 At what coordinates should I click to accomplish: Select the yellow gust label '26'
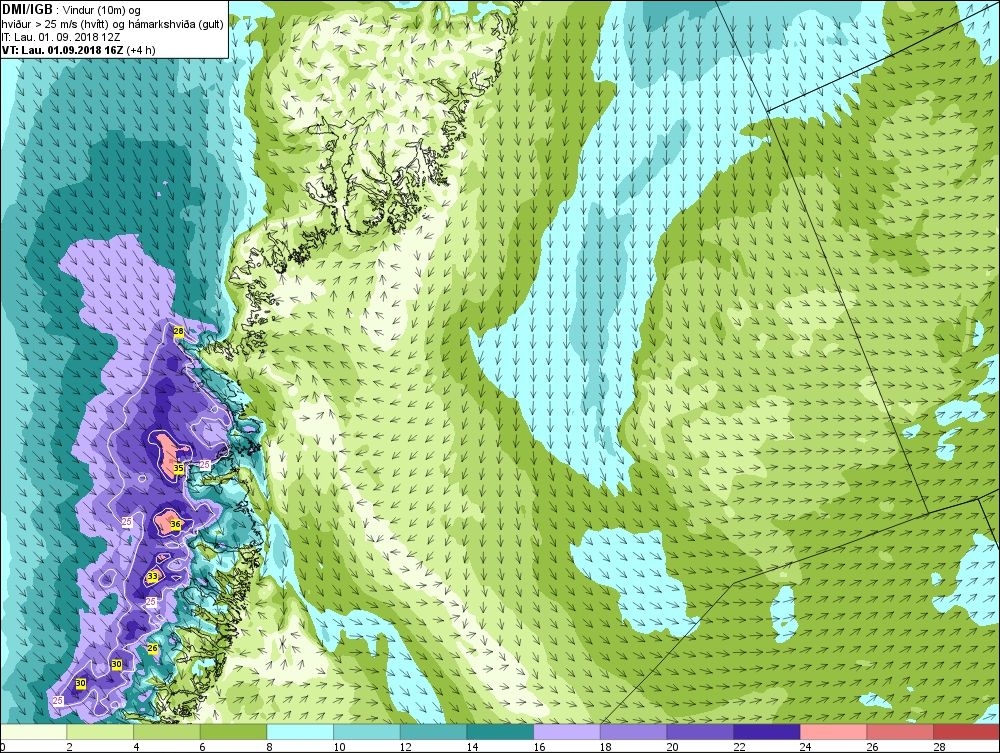pos(152,648)
